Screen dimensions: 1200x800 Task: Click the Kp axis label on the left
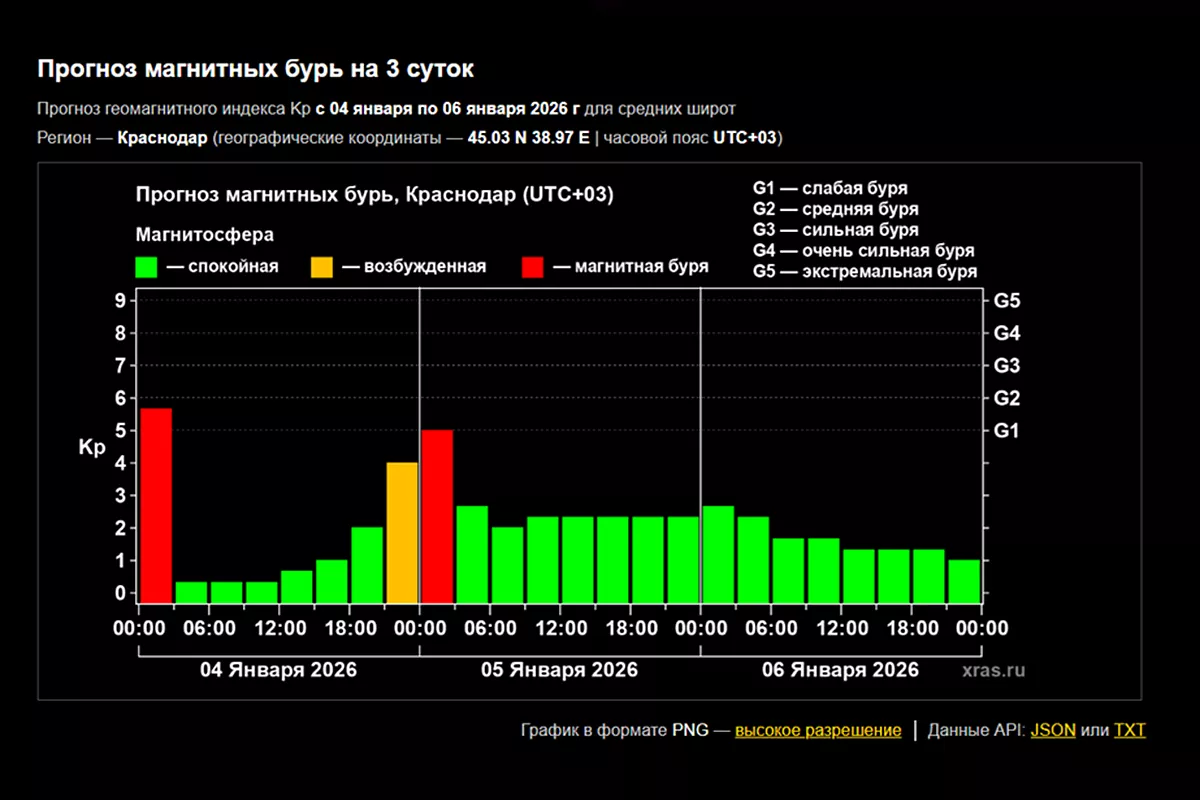91,449
